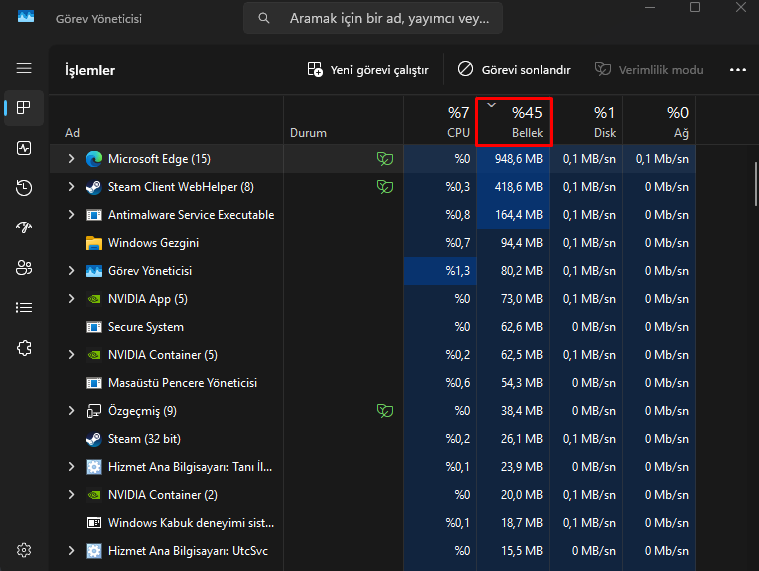
Task: Click Görevi sonlandır button
Action: pos(514,70)
